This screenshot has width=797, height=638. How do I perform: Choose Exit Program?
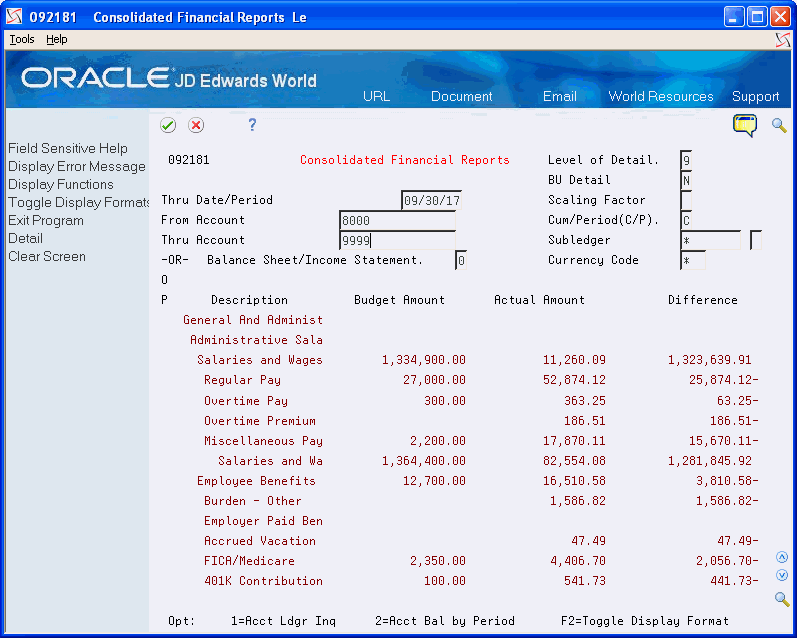[46, 221]
